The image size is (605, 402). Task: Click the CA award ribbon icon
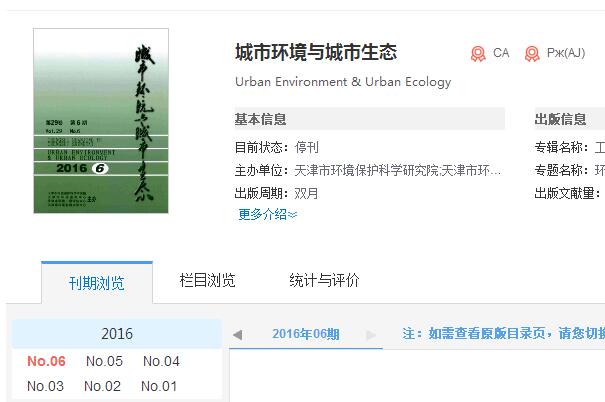(x=478, y=54)
